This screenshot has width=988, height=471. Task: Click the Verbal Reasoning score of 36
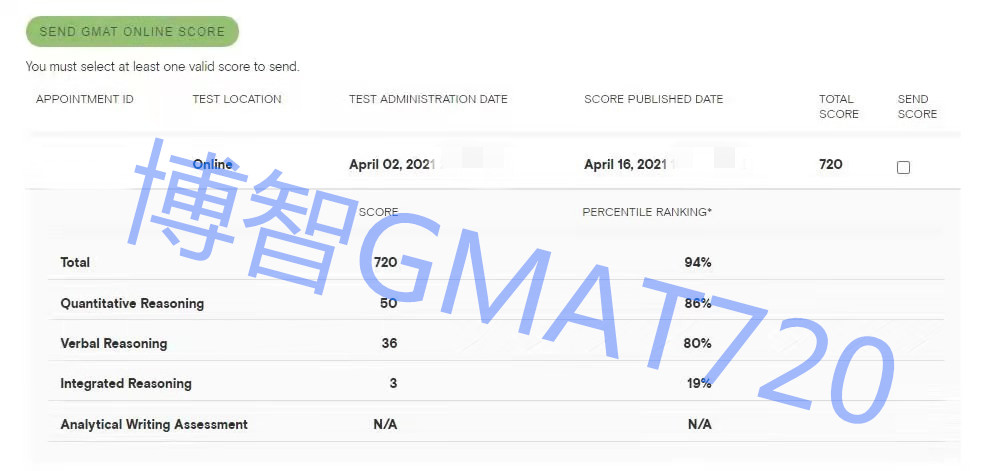tap(389, 343)
